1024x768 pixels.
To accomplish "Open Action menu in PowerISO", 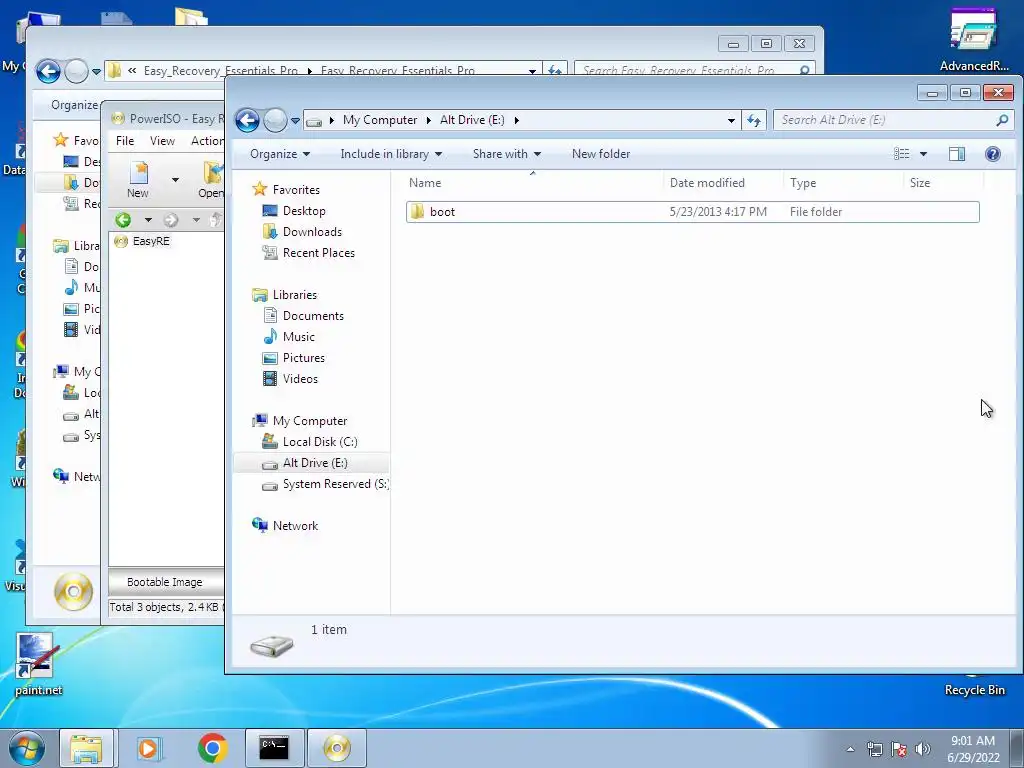I will pos(207,141).
